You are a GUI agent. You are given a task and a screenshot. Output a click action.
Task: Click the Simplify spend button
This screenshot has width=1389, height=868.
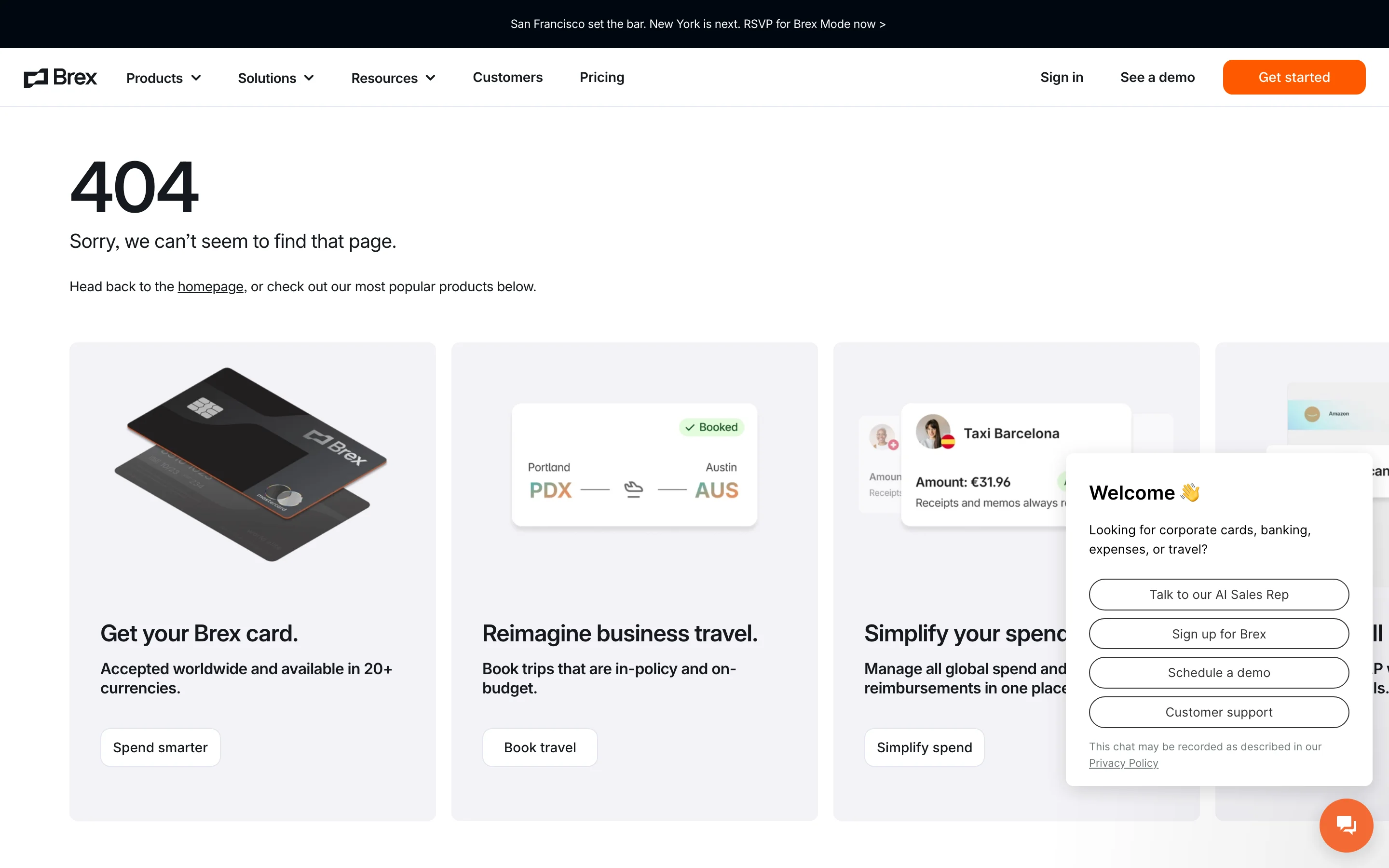(x=924, y=747)
